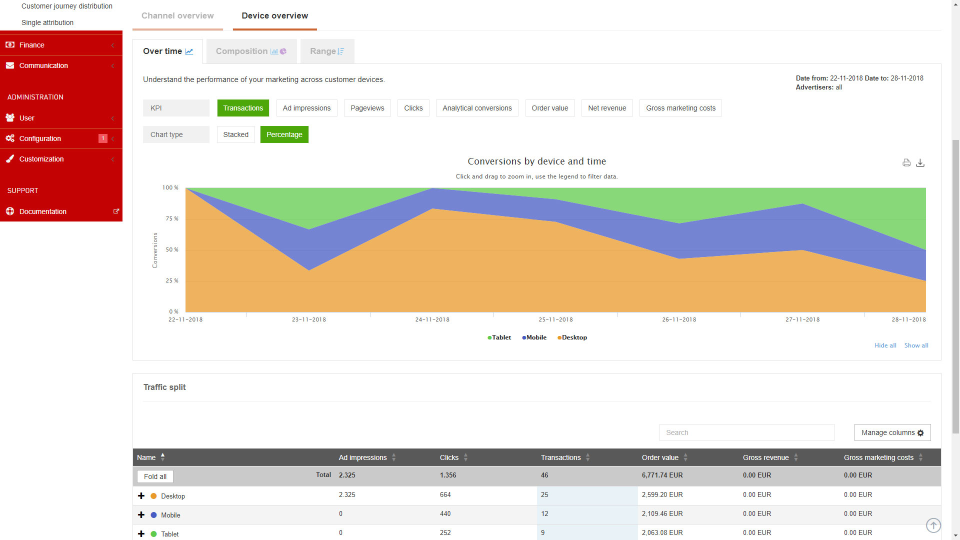Toggle Mobile series in chart legend
The image size is (960, 540).
pos(534,337)
